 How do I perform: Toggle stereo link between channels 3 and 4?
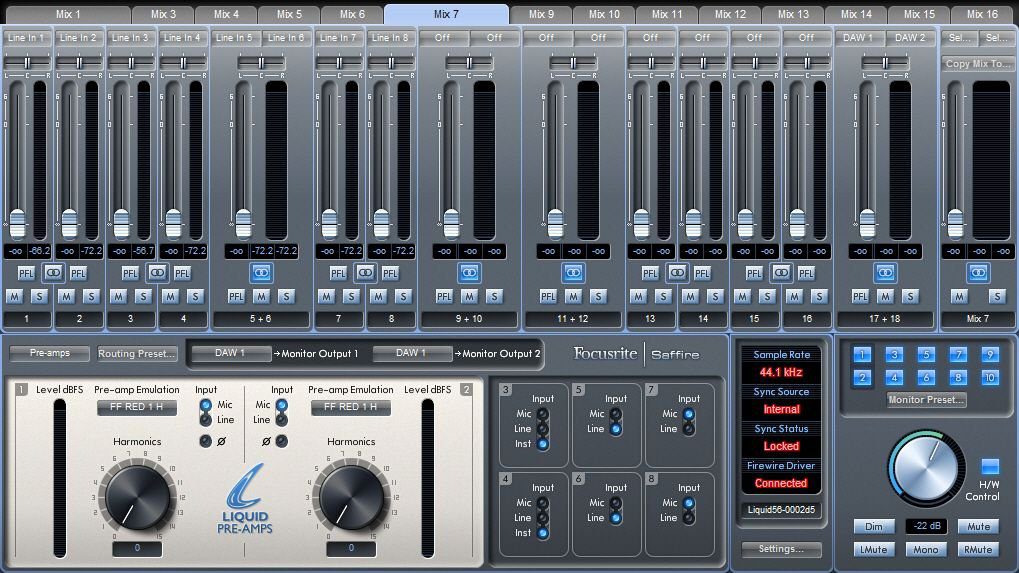click(x=157, y=273)
